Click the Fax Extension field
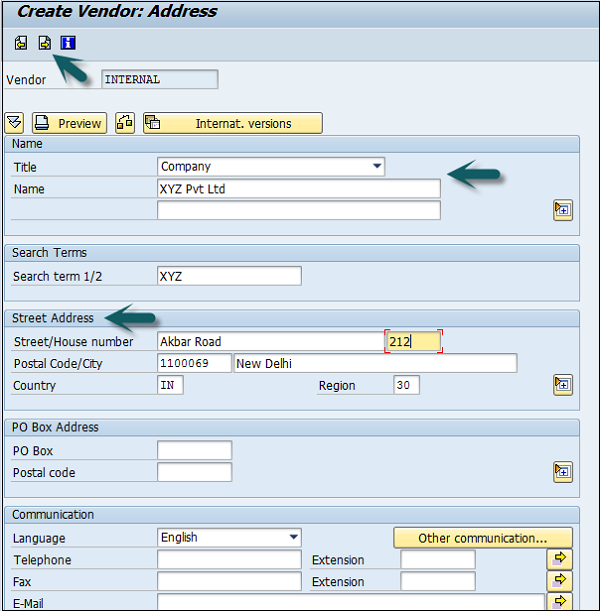This screenshot has width=600, height=611. pos(438,581)
